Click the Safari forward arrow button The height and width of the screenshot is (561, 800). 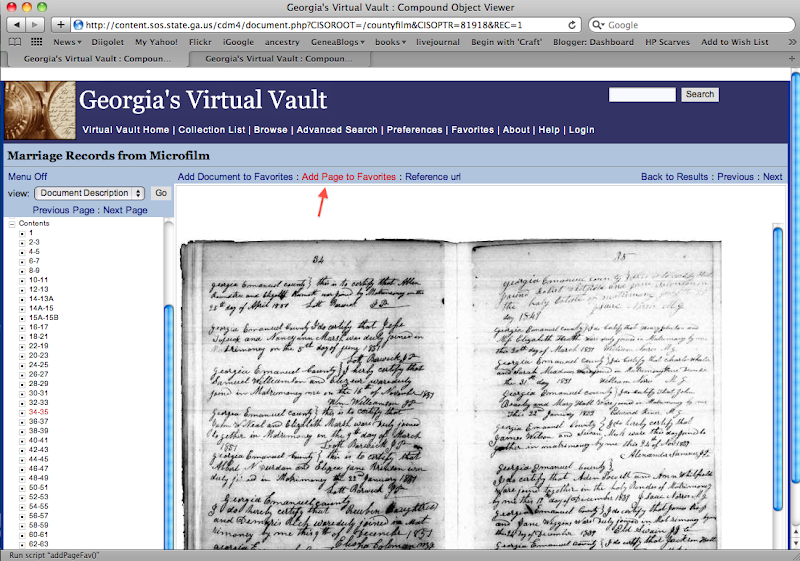pyautogui.click(x=35, y=24)
